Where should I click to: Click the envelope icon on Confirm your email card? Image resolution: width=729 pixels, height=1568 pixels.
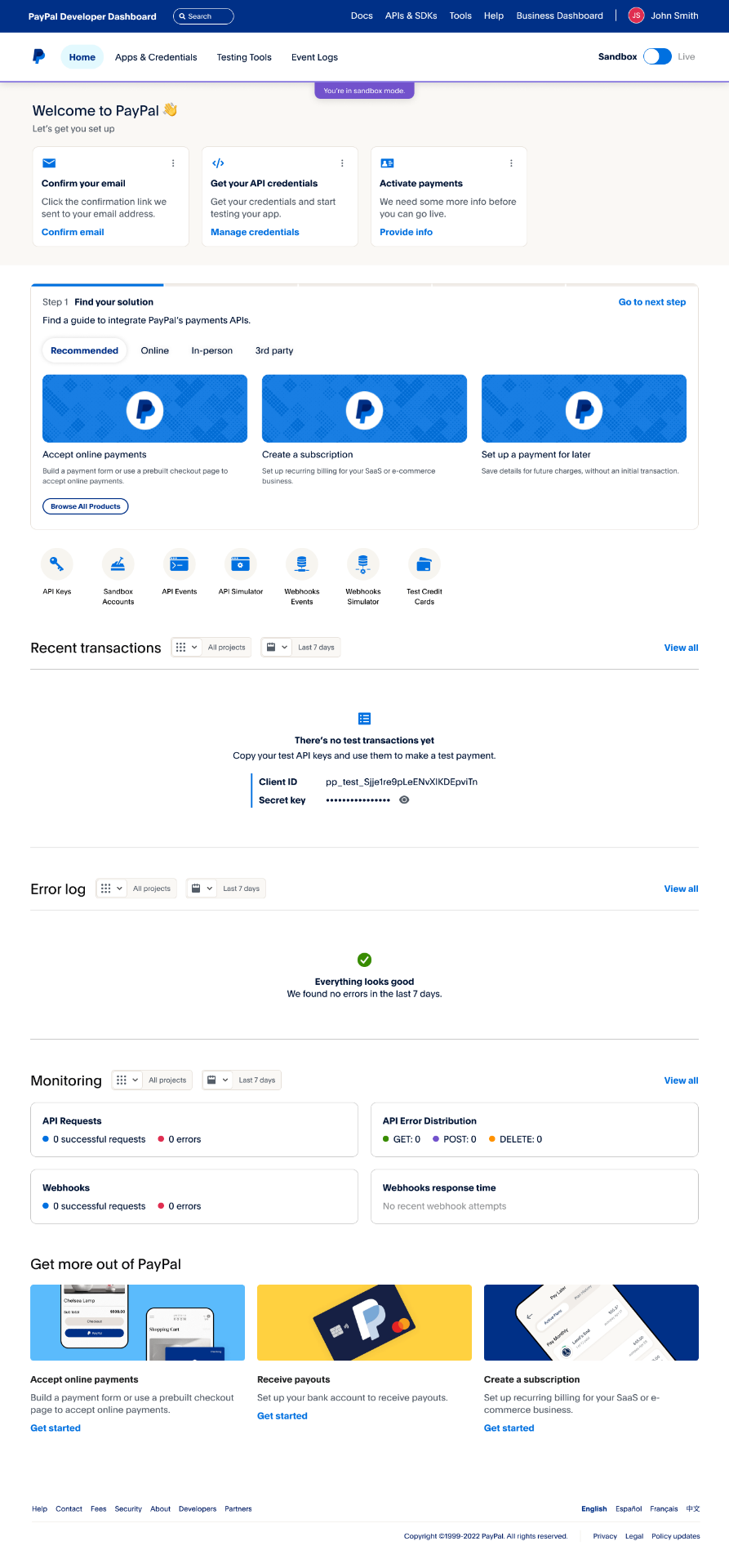49,163
